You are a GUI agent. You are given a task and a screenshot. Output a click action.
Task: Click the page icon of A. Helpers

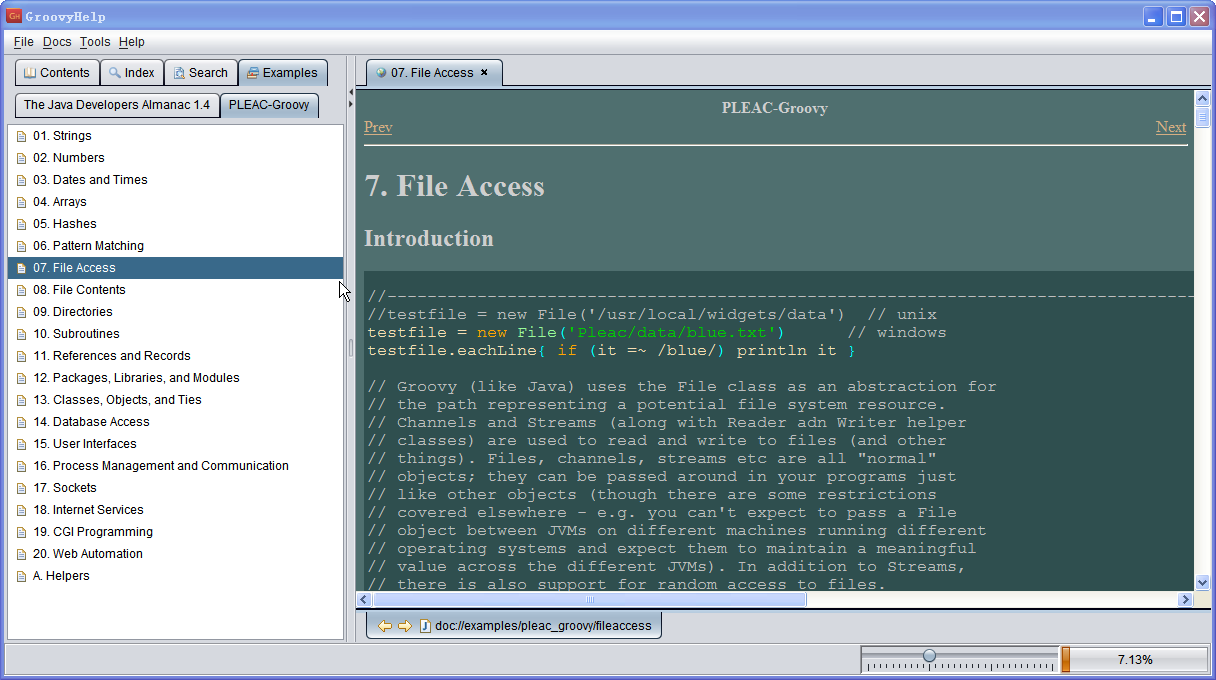(22, 576)
